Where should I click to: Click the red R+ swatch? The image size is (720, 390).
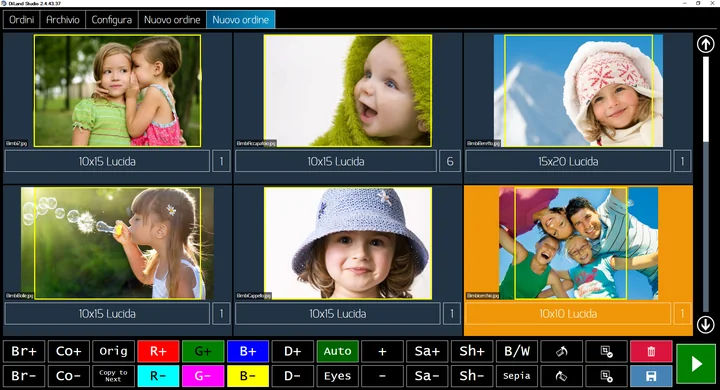158,351
